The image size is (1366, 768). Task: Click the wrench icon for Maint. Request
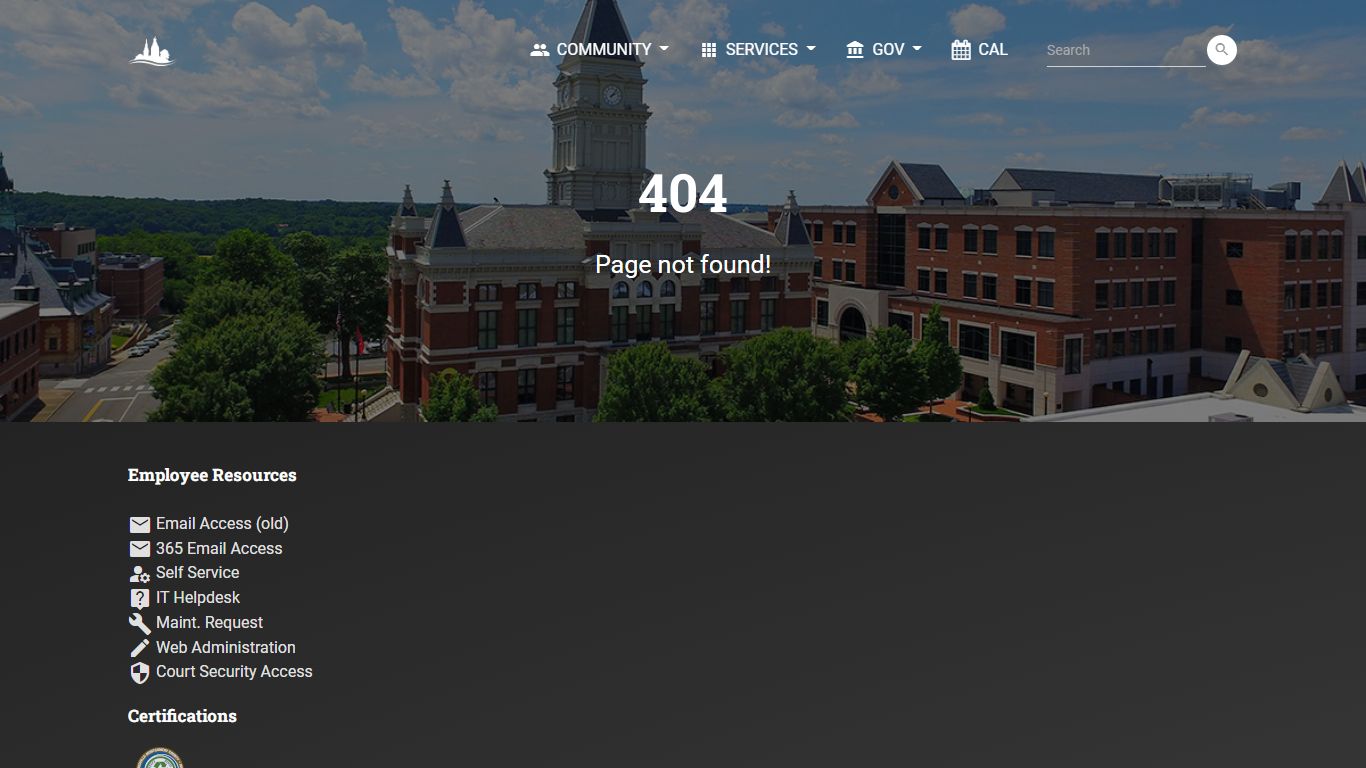pos(140,623)
